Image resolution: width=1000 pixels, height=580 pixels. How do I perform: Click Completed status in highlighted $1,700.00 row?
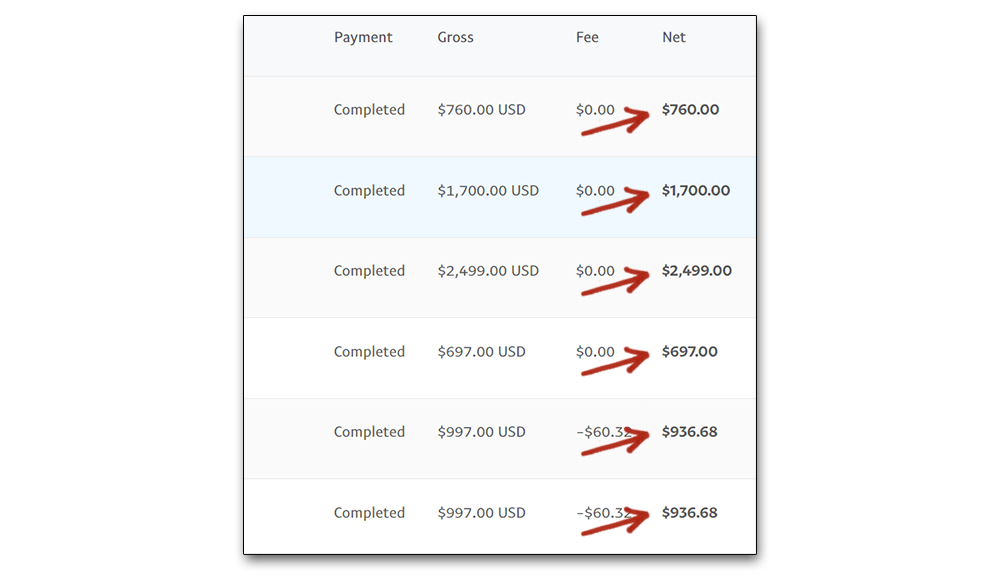[x=369, y=191]
